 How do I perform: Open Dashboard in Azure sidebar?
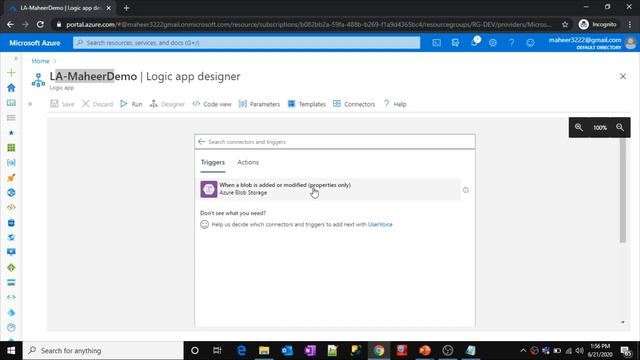point(11,103)
